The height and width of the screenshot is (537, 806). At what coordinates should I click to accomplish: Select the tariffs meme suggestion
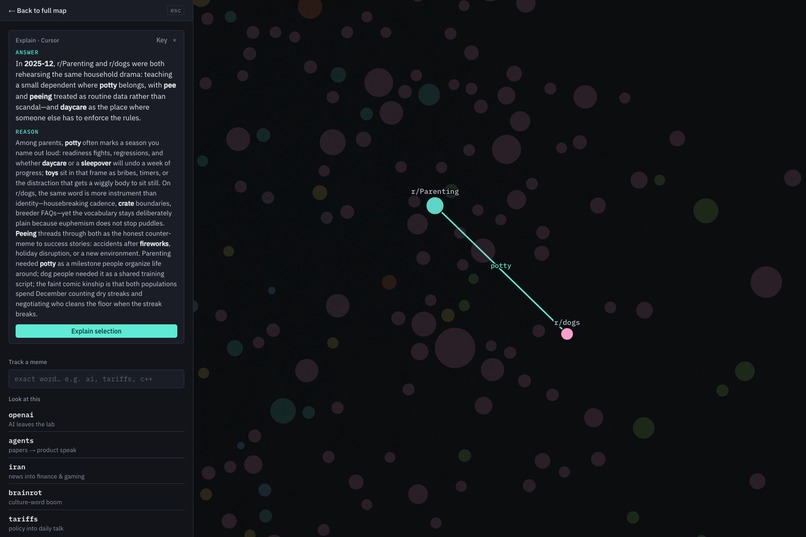pyautogui.click(x=96, y=523)
